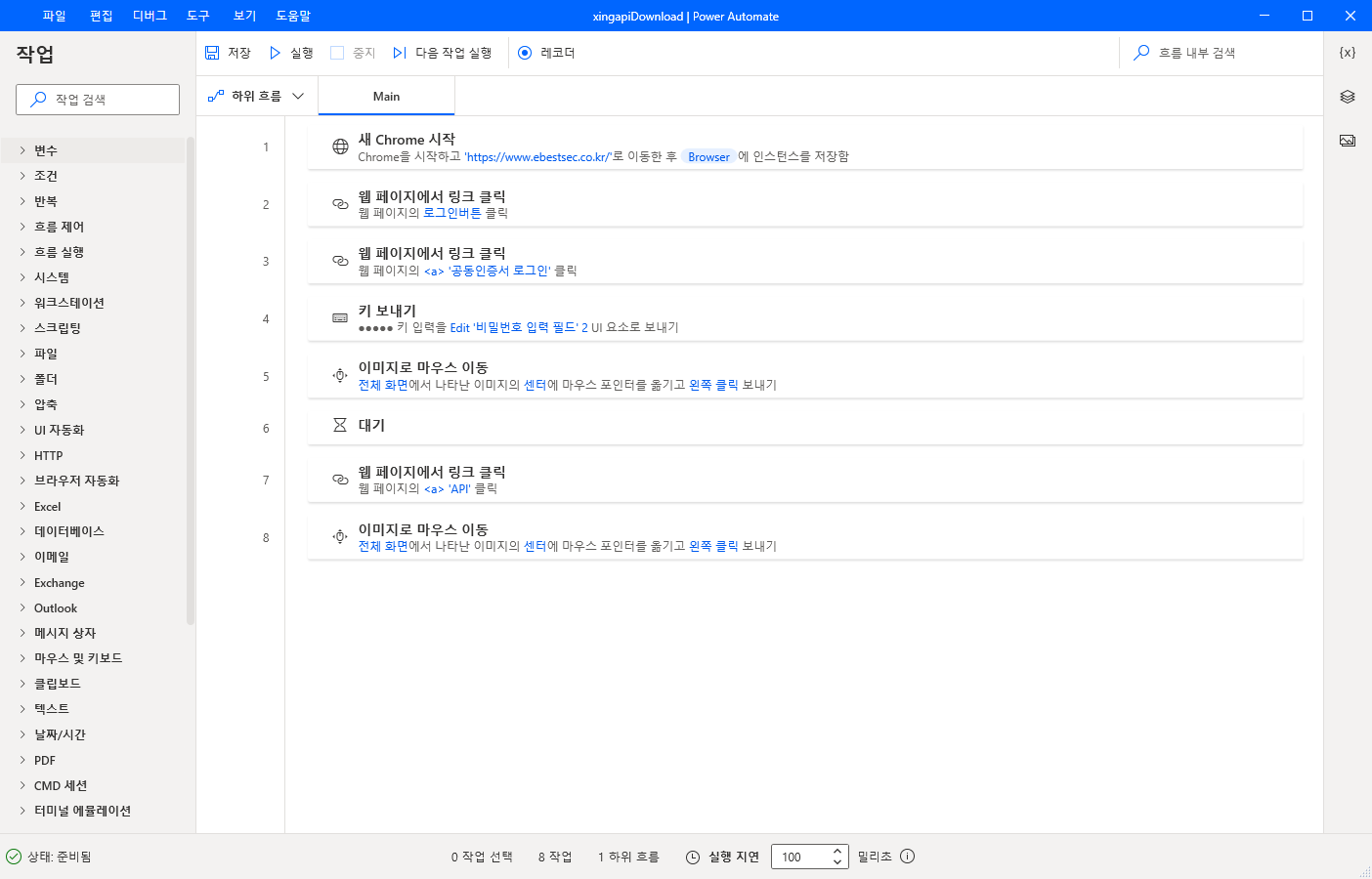Expand the 조건 action group
This screenshot has height=879, width=1372.
pos(22,176)
